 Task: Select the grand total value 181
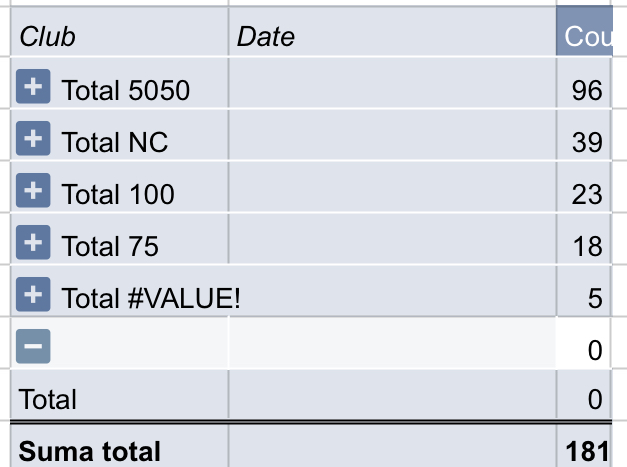pos(583,446)
